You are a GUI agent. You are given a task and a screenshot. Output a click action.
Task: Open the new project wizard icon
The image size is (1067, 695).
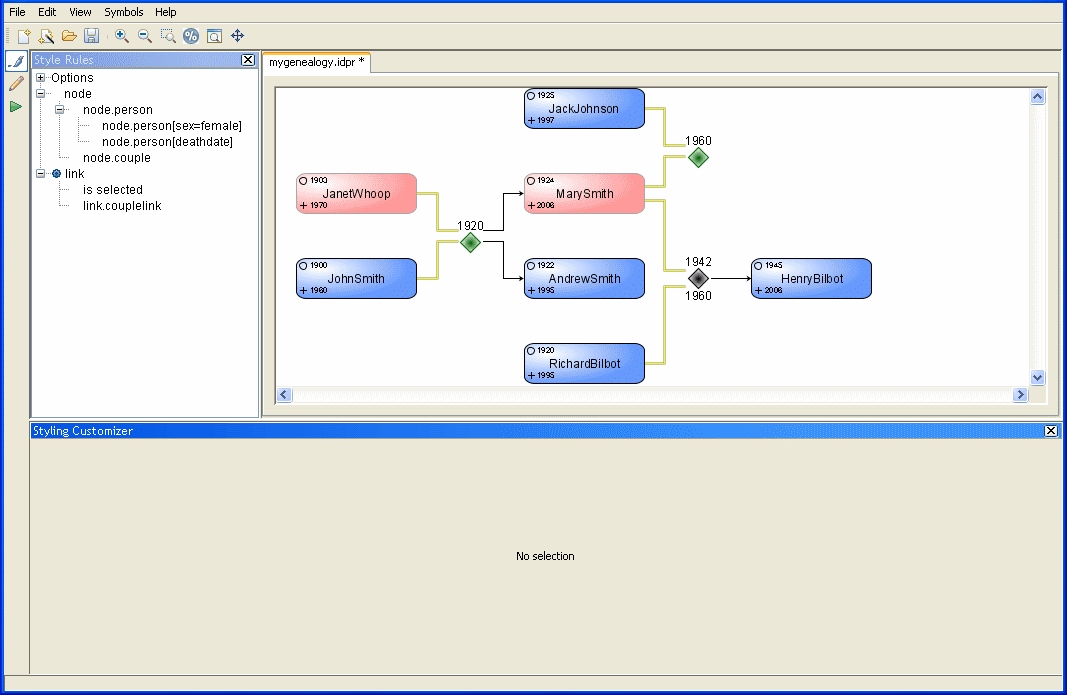point(46,36)
